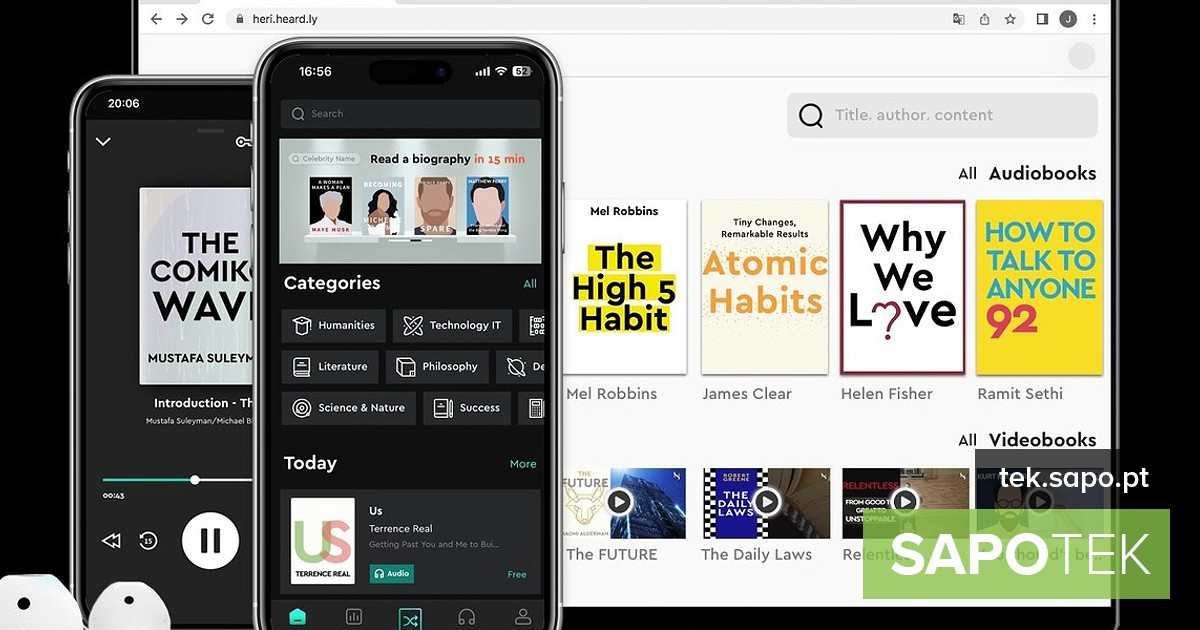Show All videobooks on the website
The height and width of the screenshot is (630, 1200).
(x=967, y=440)
